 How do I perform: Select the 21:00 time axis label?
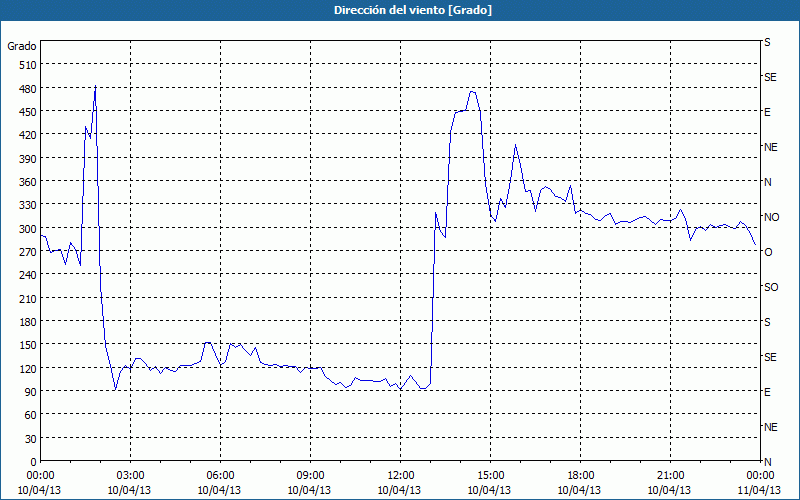click(x=670, y=476)
